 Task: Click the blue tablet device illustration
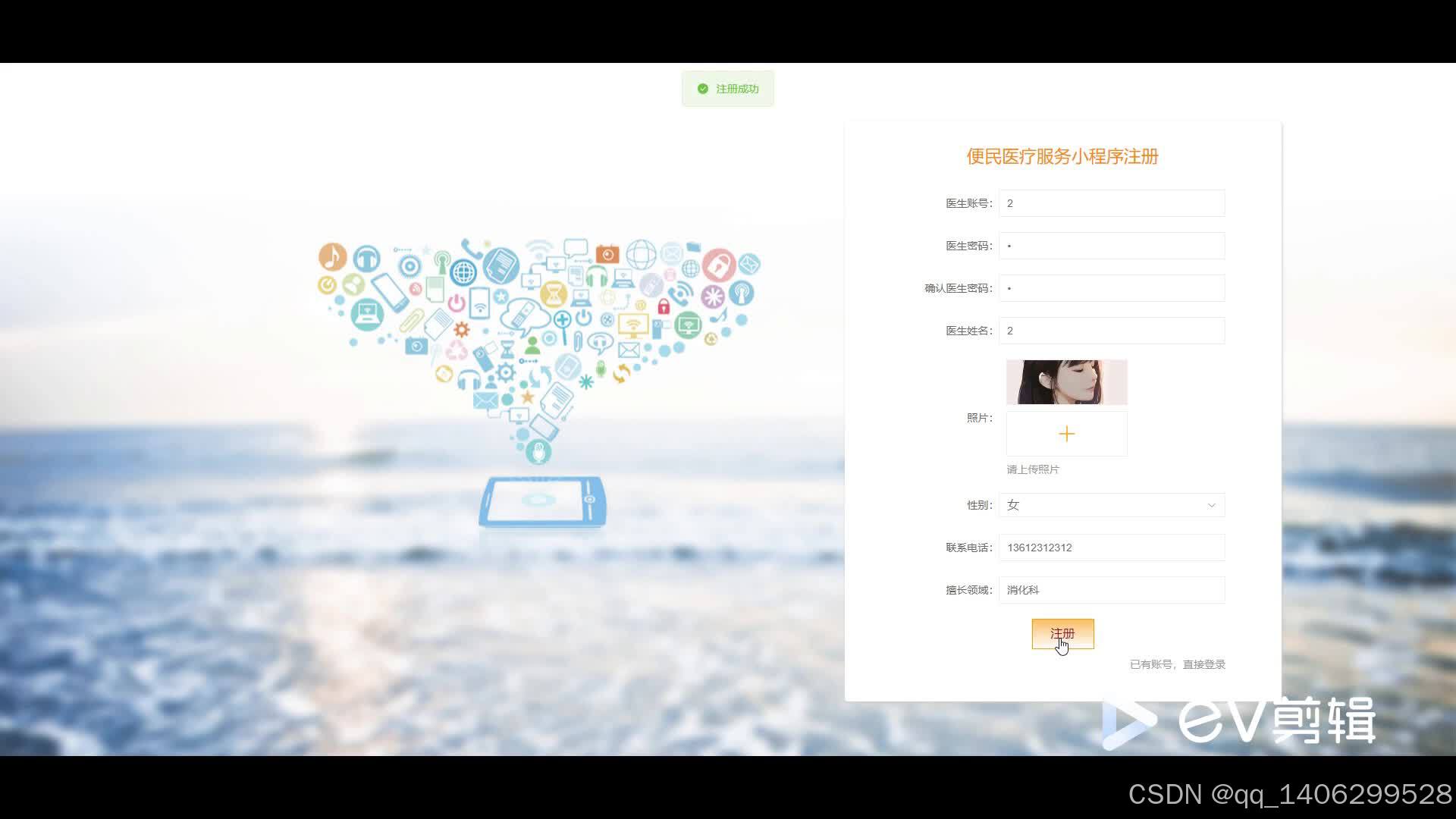(541, 501)
